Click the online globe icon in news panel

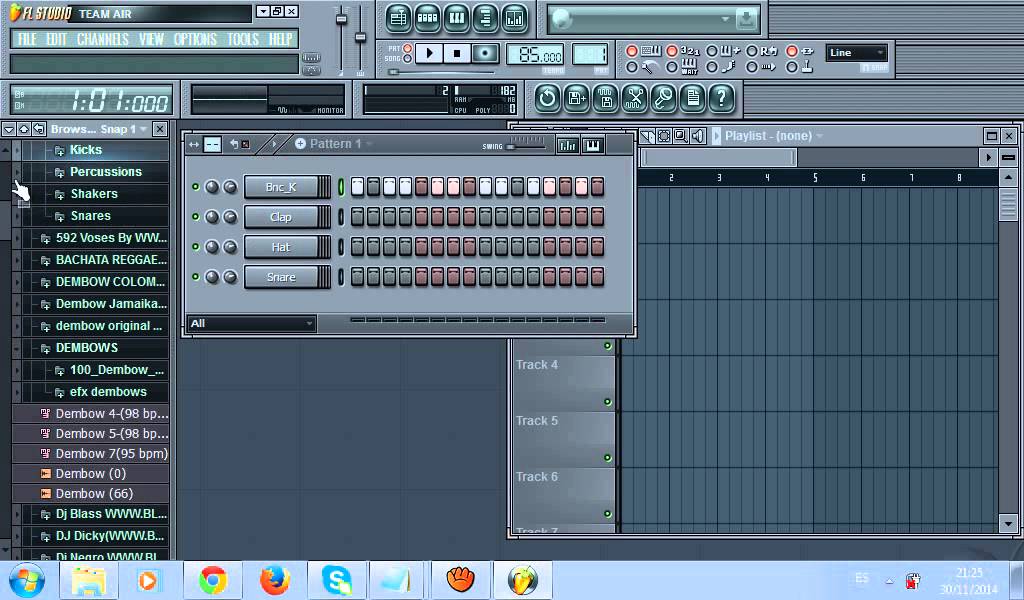(x=561, y=20)
